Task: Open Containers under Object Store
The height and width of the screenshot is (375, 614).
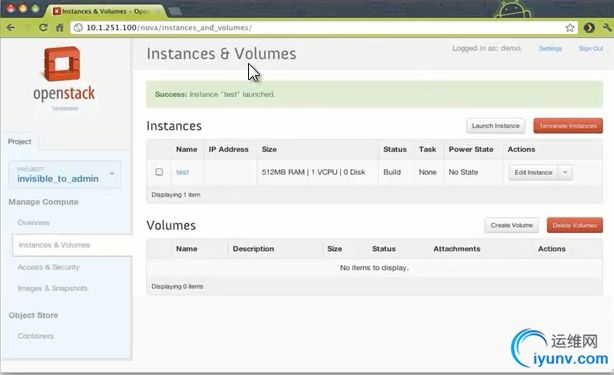Action: click(x=36, y=336)
